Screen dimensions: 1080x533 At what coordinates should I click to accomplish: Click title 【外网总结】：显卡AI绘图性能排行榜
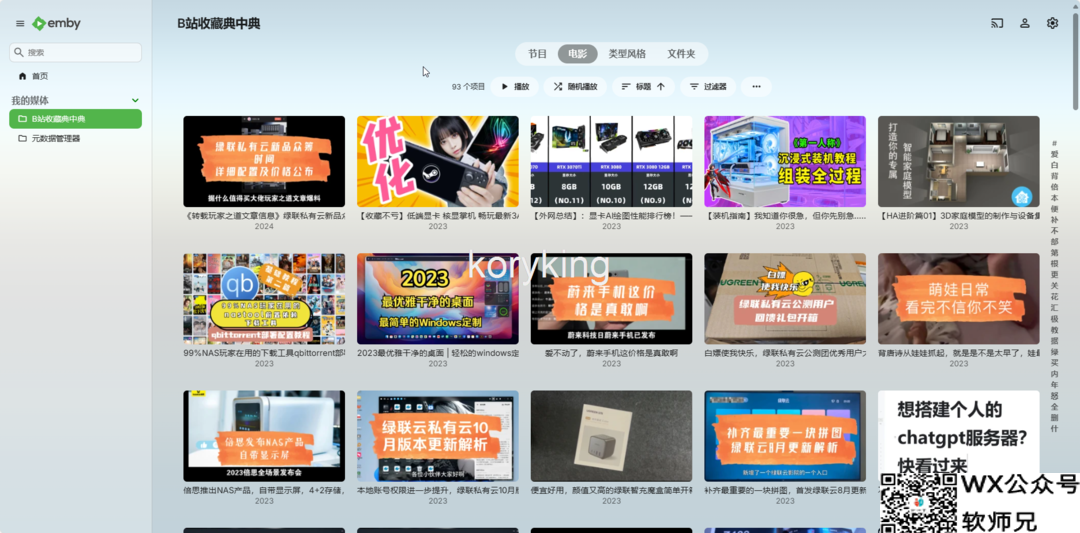(611, 216)
